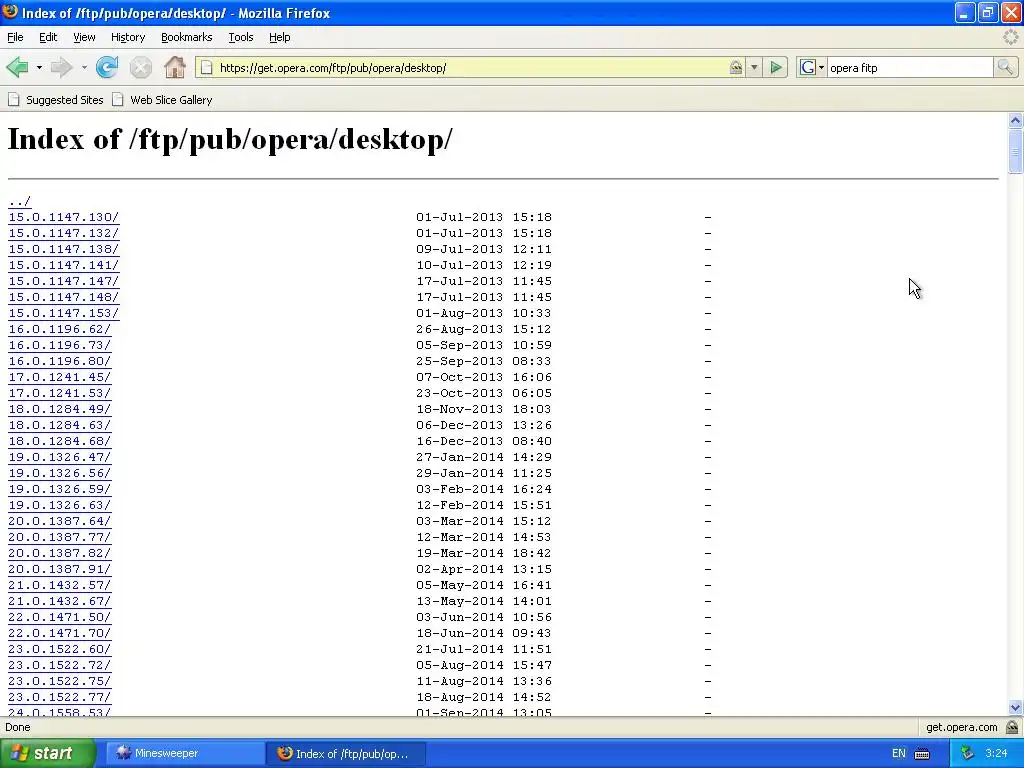This screenshot has width=1024, height=768.
Task: Click the EN language indicator
Action: click(899, 754)
